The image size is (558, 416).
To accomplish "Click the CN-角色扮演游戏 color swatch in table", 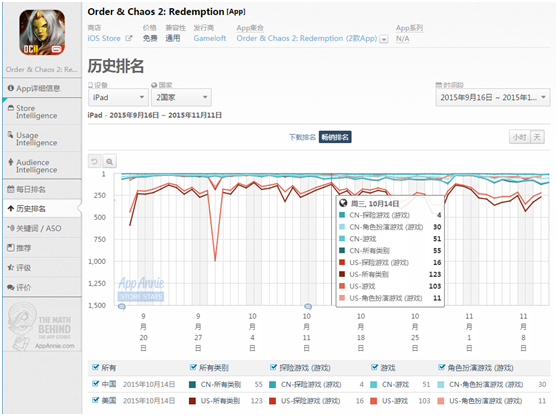I will [x=441, y=384].
